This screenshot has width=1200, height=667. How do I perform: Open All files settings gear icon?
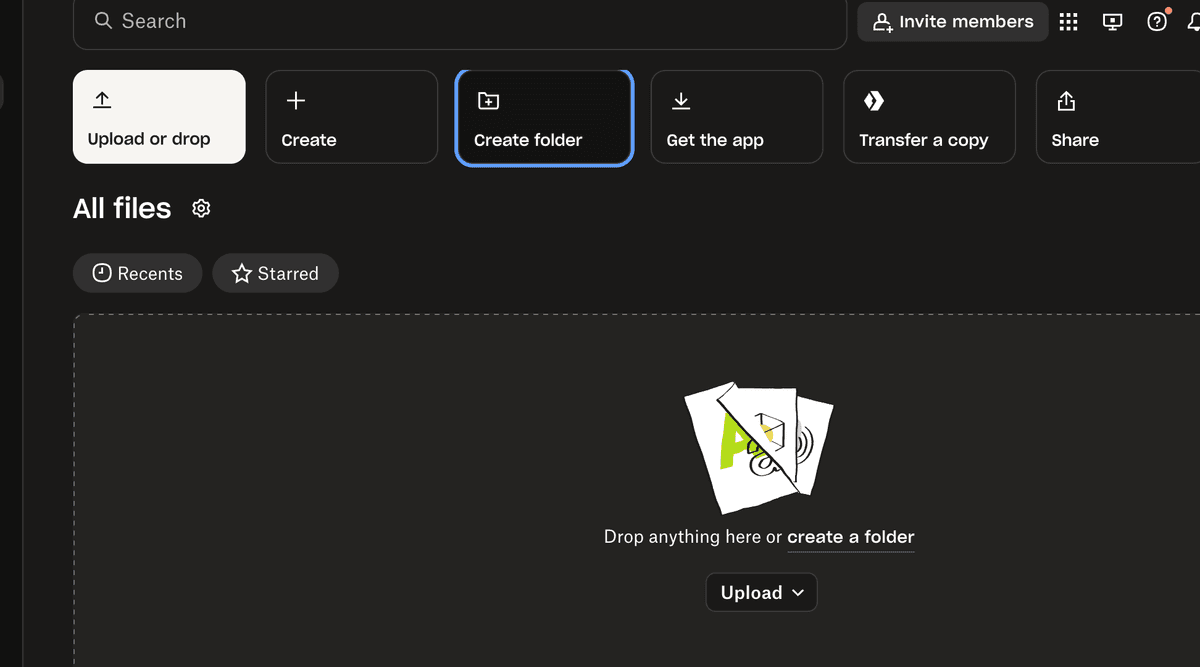(x=201, y=208)
